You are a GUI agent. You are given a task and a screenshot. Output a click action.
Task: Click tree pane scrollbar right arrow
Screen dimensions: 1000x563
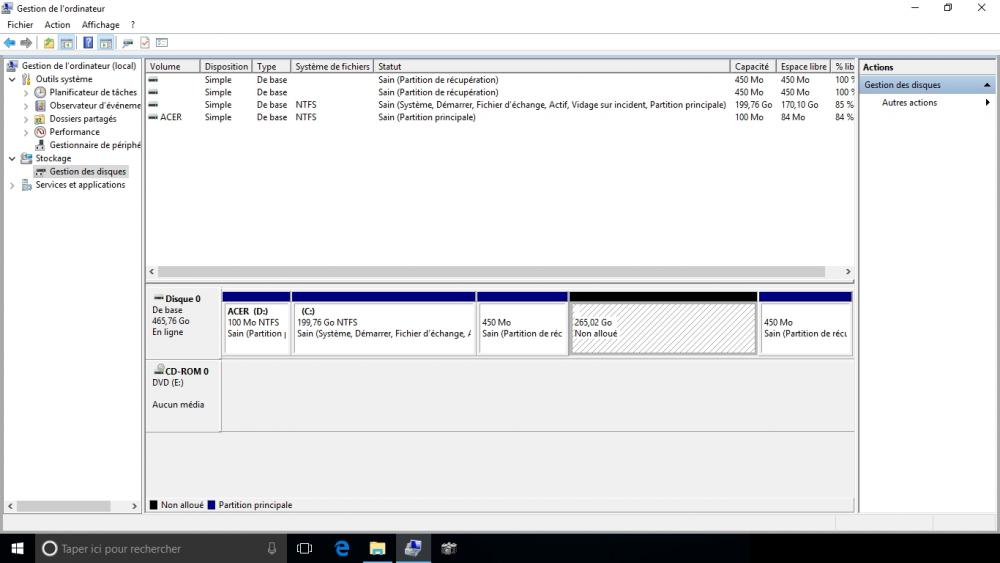[x=134, y=506]
